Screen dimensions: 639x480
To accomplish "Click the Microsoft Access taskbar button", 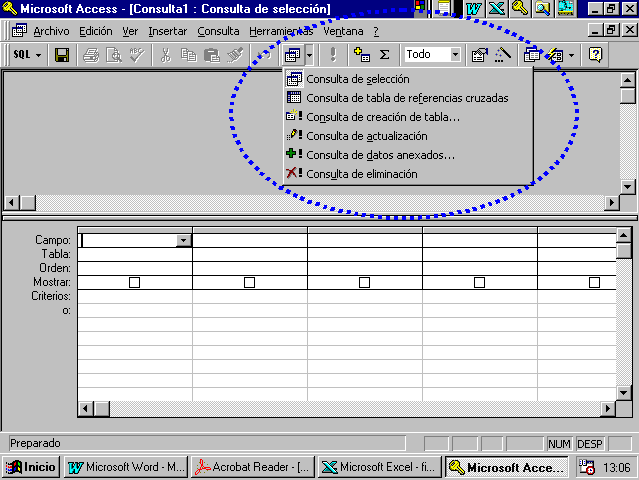I will [x=507, y=467].
